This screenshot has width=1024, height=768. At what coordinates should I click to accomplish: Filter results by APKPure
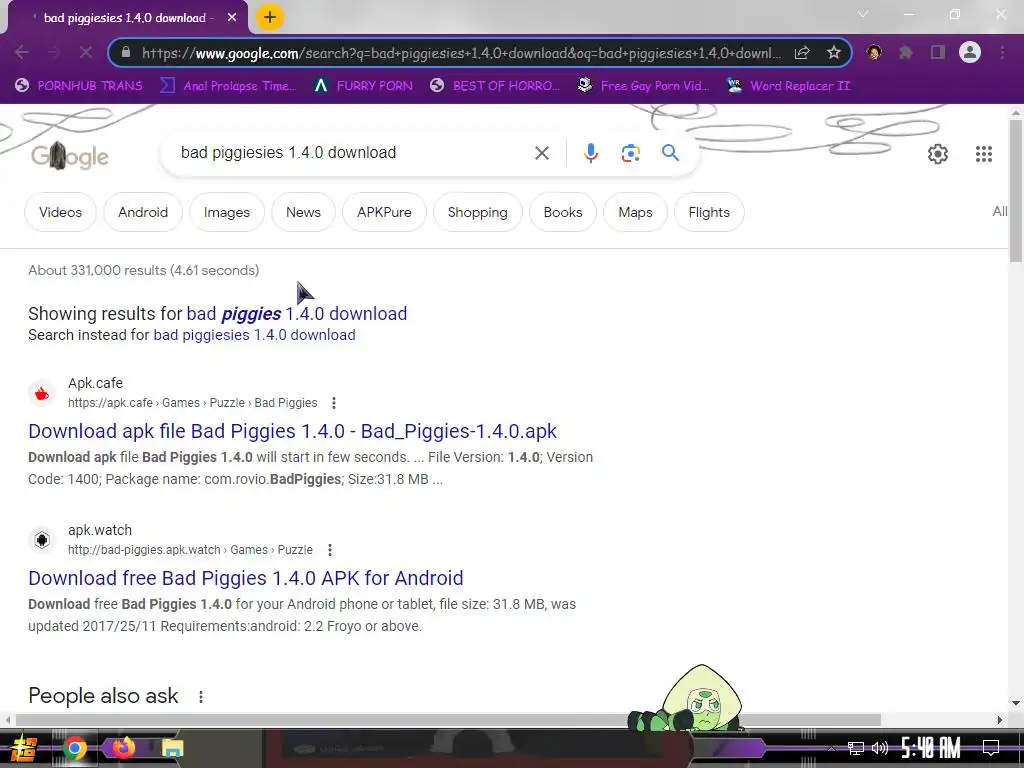[384, 212]
